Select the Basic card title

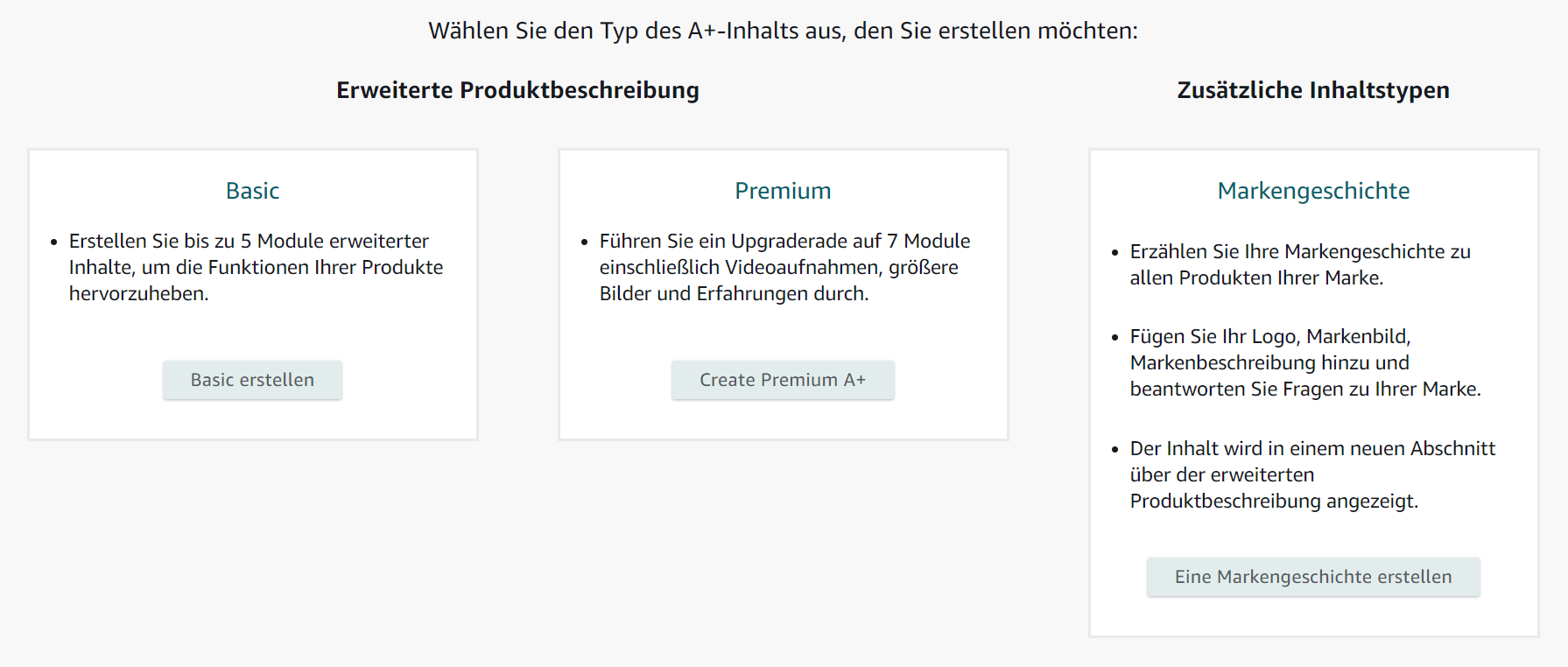(252, 191)
